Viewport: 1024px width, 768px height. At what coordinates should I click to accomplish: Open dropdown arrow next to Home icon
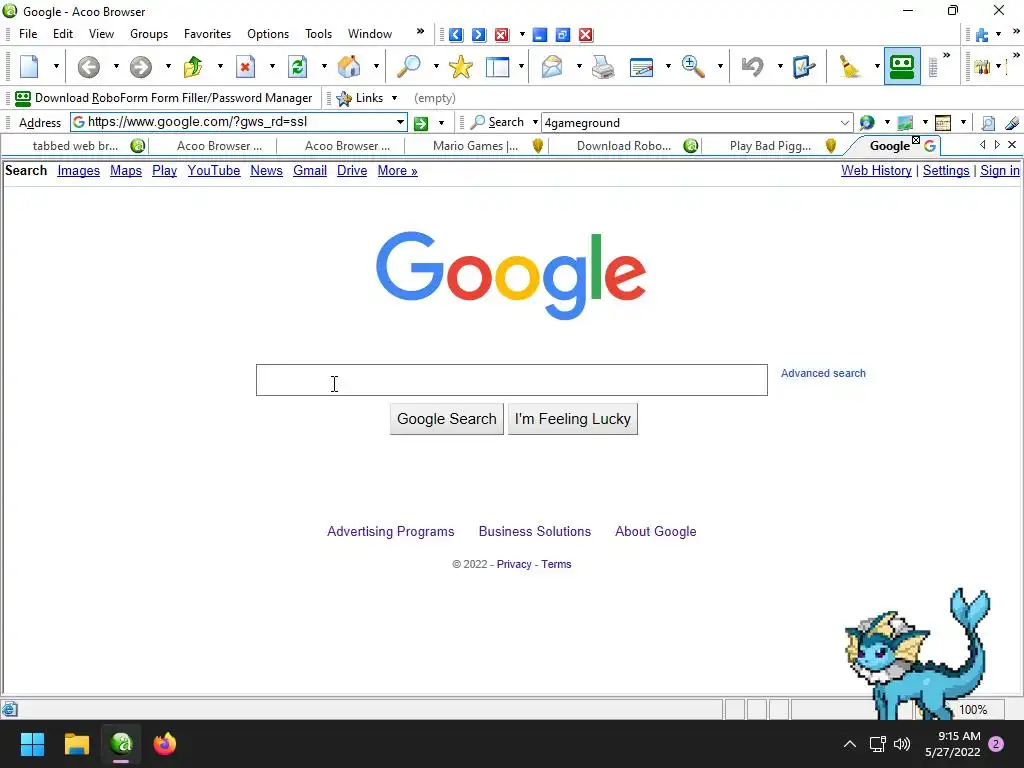376,67
